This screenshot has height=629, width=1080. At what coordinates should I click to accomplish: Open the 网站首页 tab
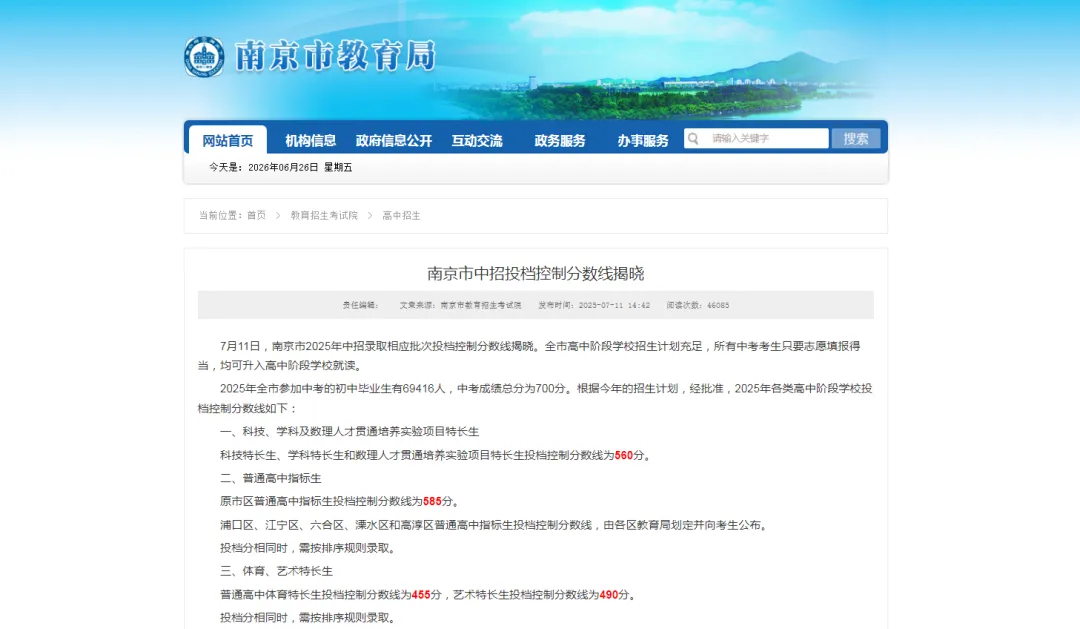(x=227, y=141)
